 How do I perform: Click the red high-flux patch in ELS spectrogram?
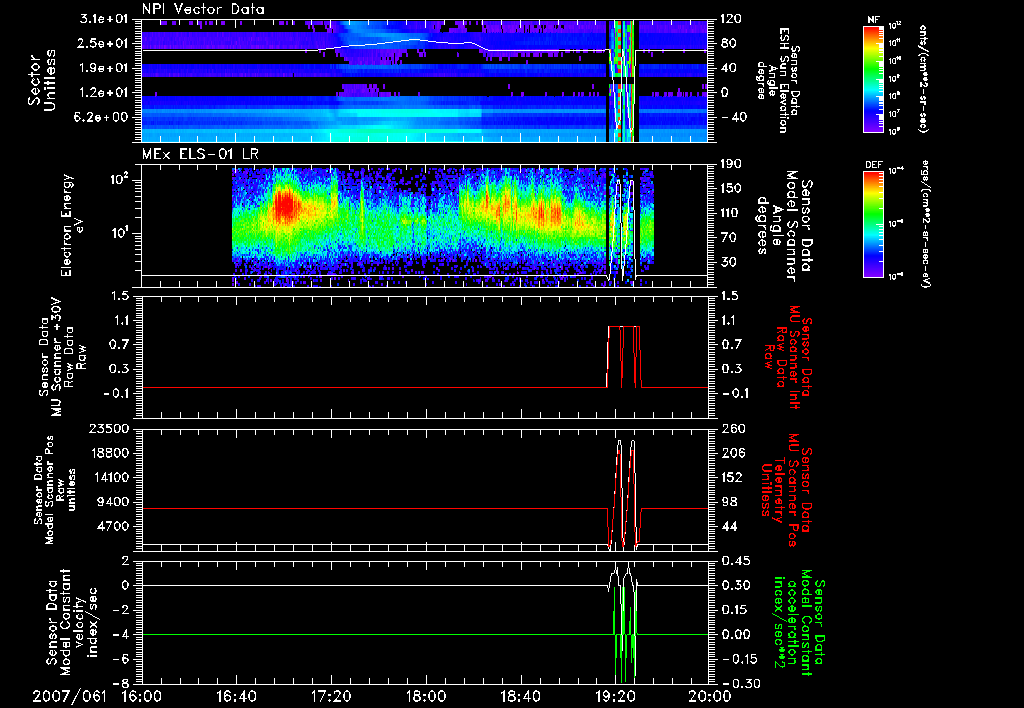click(x=285, y=206)
